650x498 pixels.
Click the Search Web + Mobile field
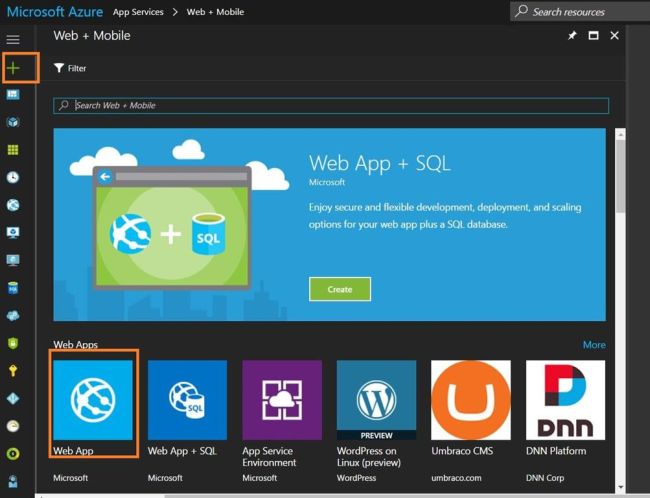pyautogui.click(x=331, y=105)
